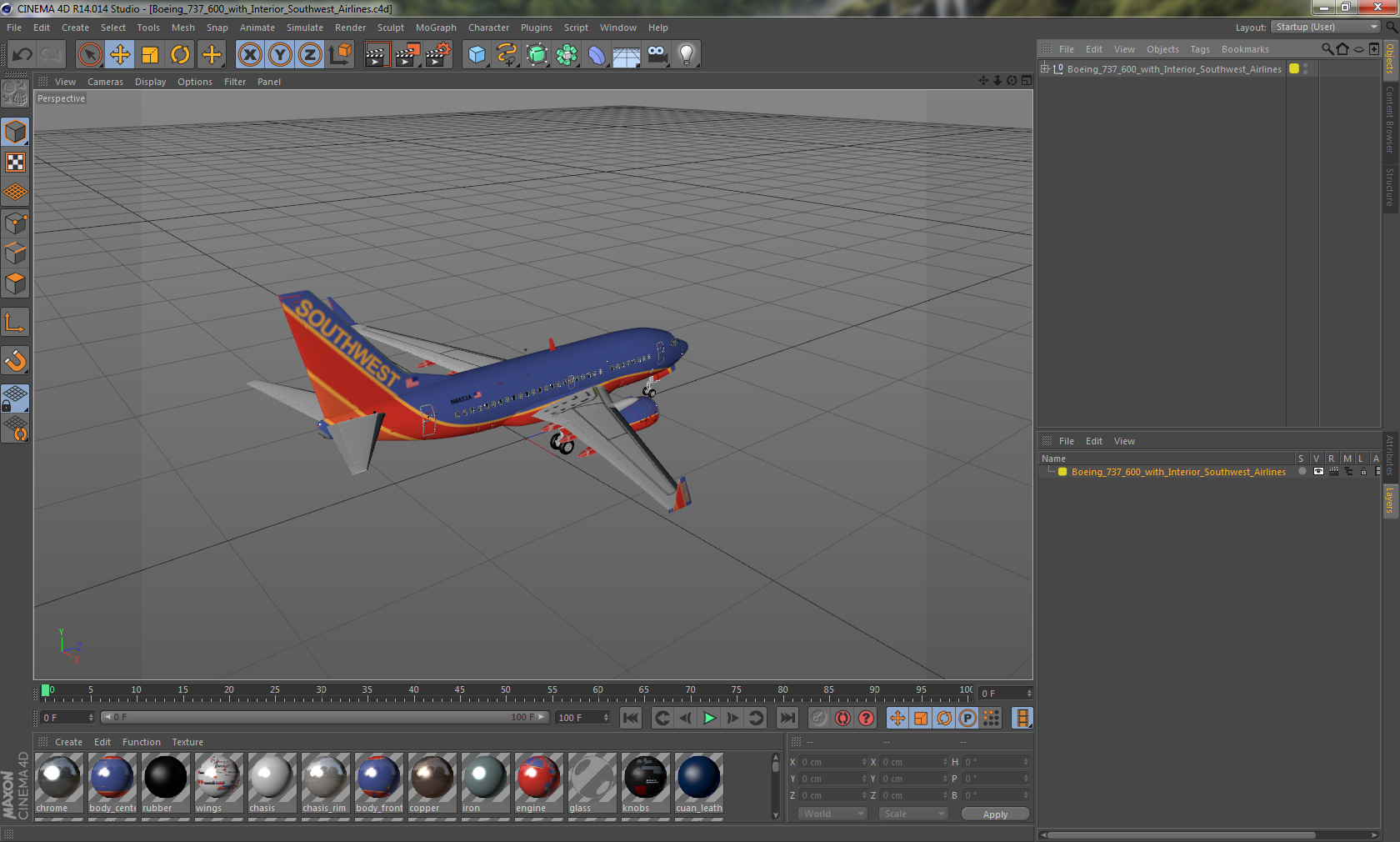The width and height of the screenshot is (1400, 842).
Task: Switch to Model mode
Action: click(x=15, y=133)
